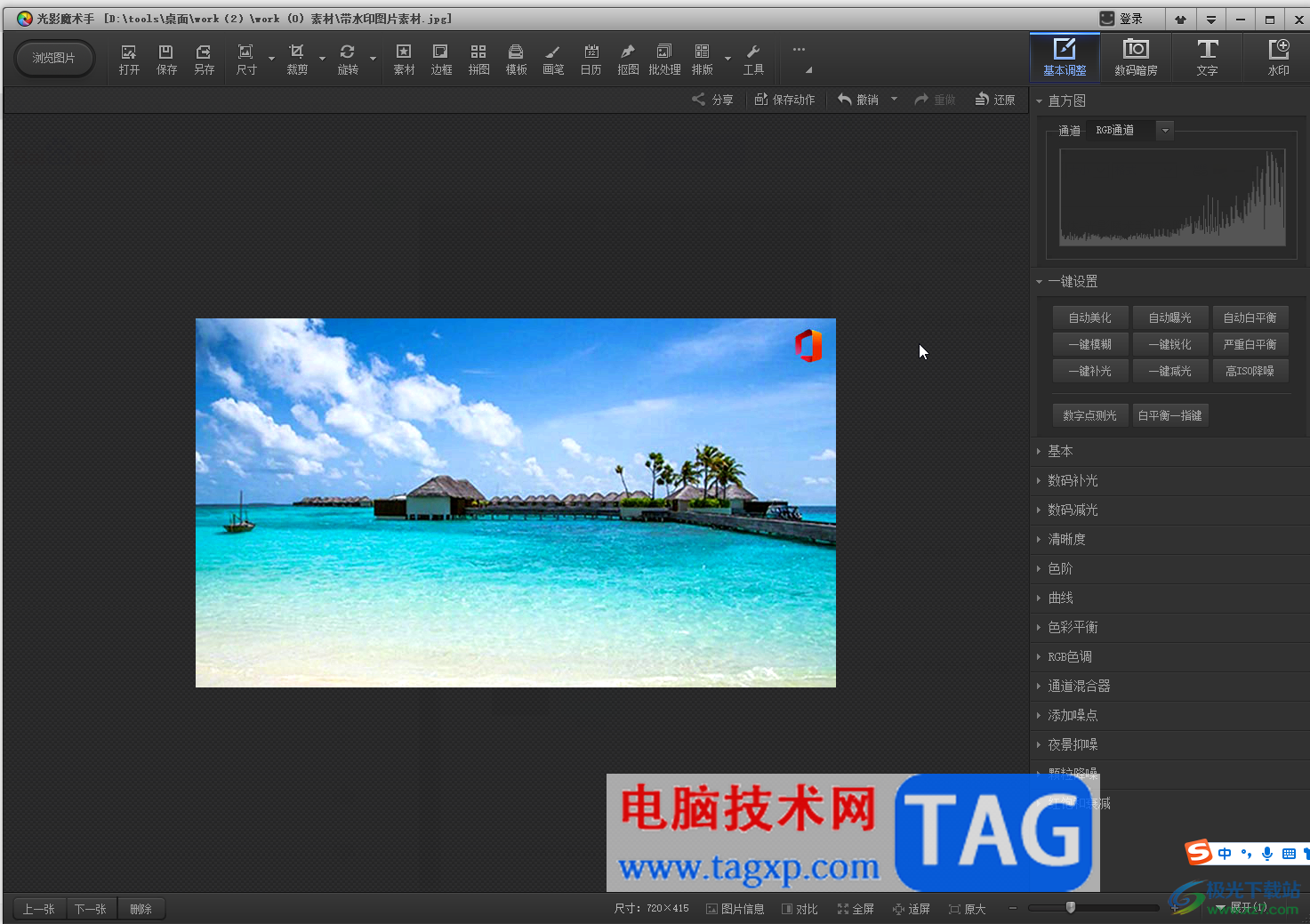
Task: Toggle 对比 before-after comparison
Action: (x=800, y=909)
